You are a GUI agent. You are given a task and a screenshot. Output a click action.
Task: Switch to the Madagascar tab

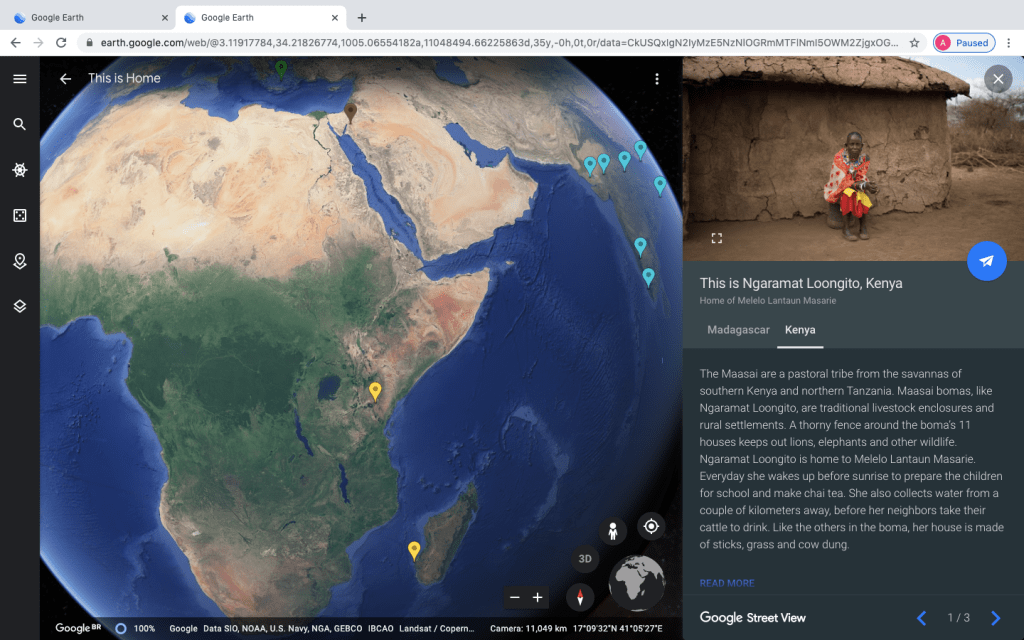(x=738, y=330)
